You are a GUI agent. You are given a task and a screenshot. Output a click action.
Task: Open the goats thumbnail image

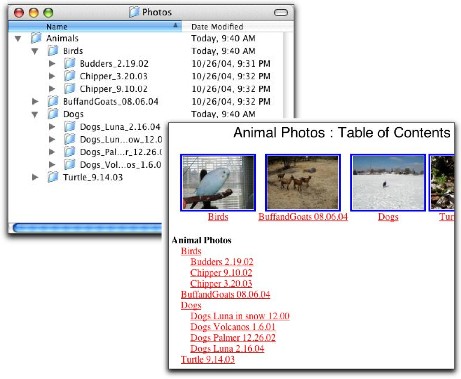click(303, 182)
